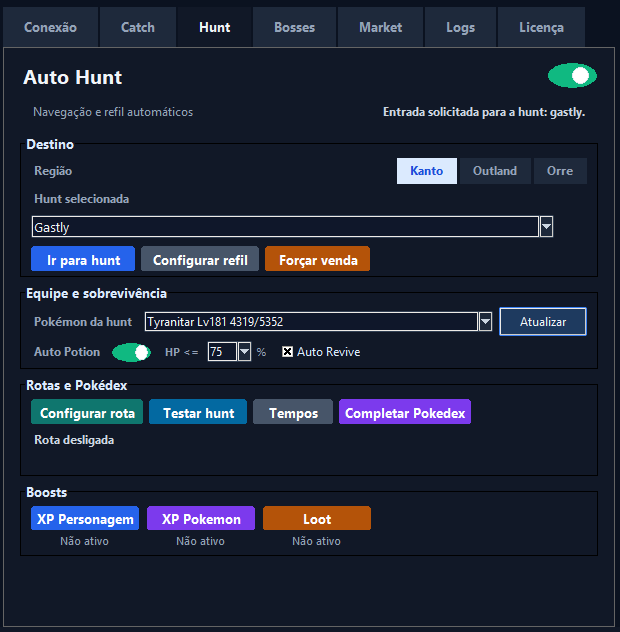Disable the Auto Potion toggle

[x=131, y=352]
